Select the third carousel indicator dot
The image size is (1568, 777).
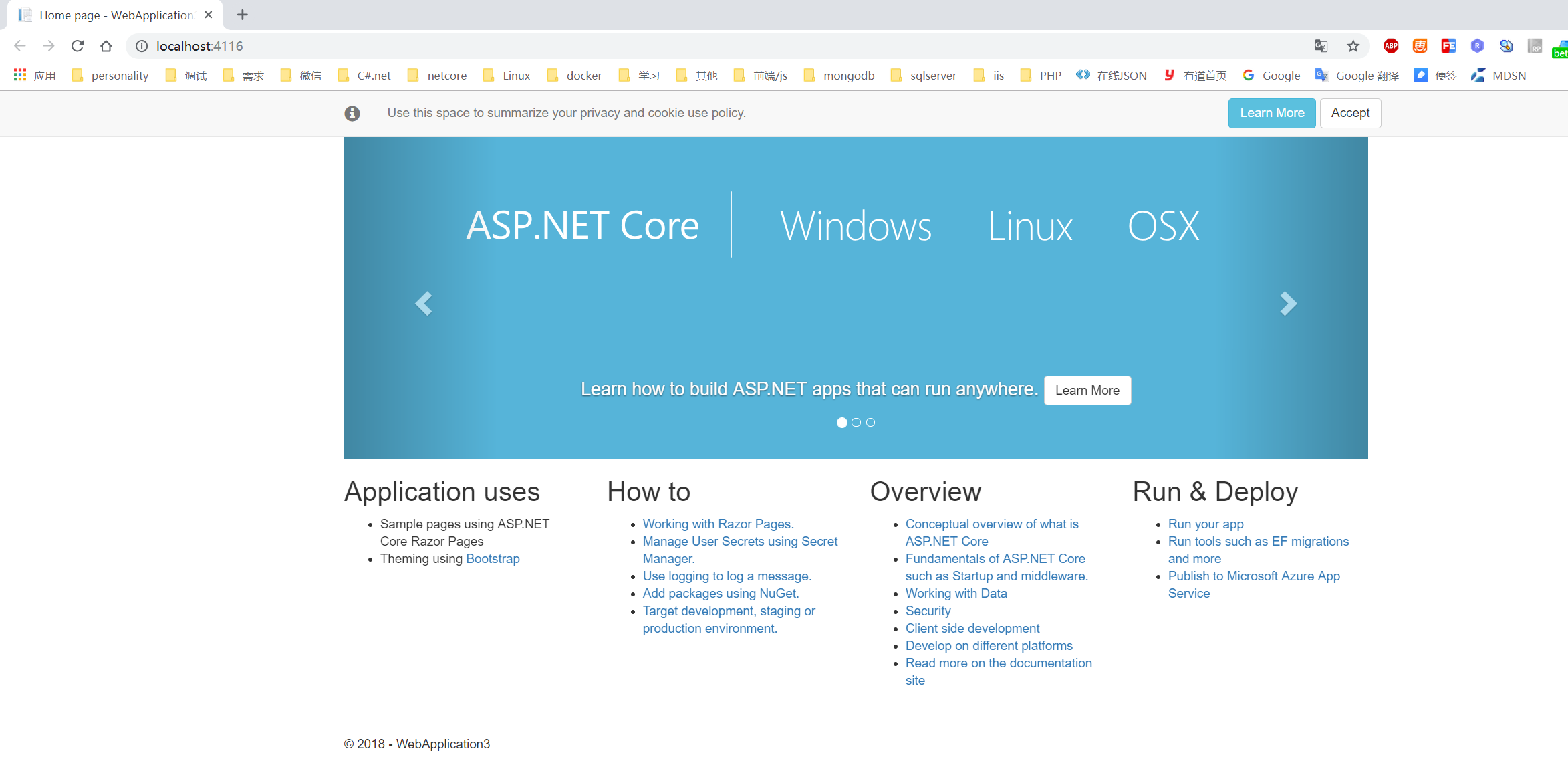pyautogui.click(x=870, y=423)
